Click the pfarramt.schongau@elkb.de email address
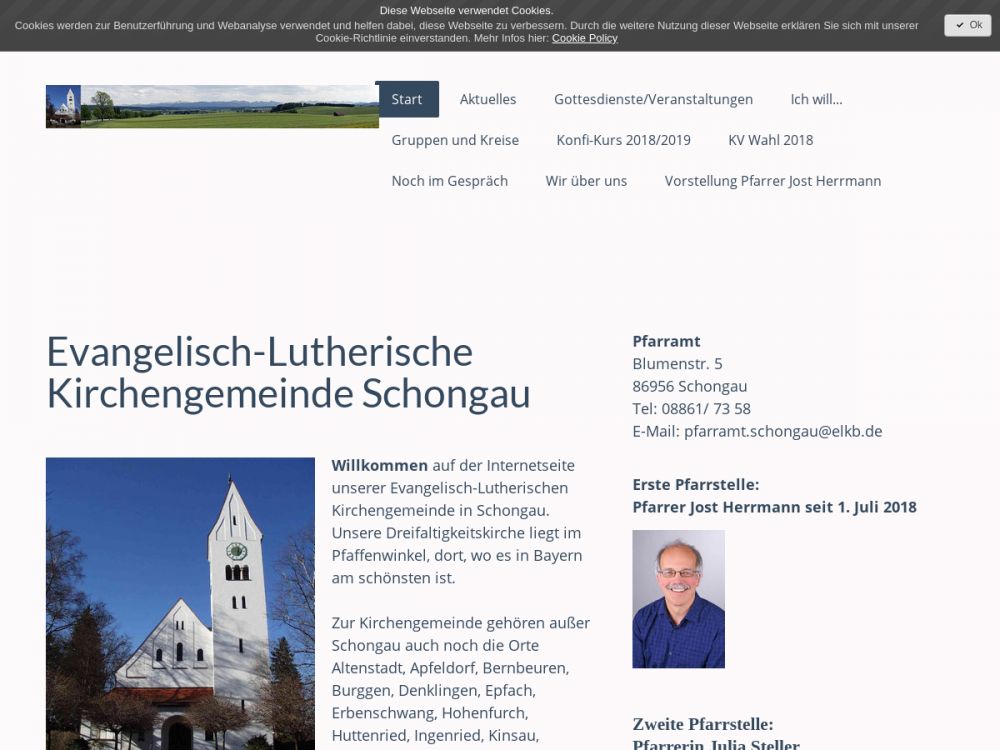The height and width of the screenshot is (750, 1000). pos(782,431)
